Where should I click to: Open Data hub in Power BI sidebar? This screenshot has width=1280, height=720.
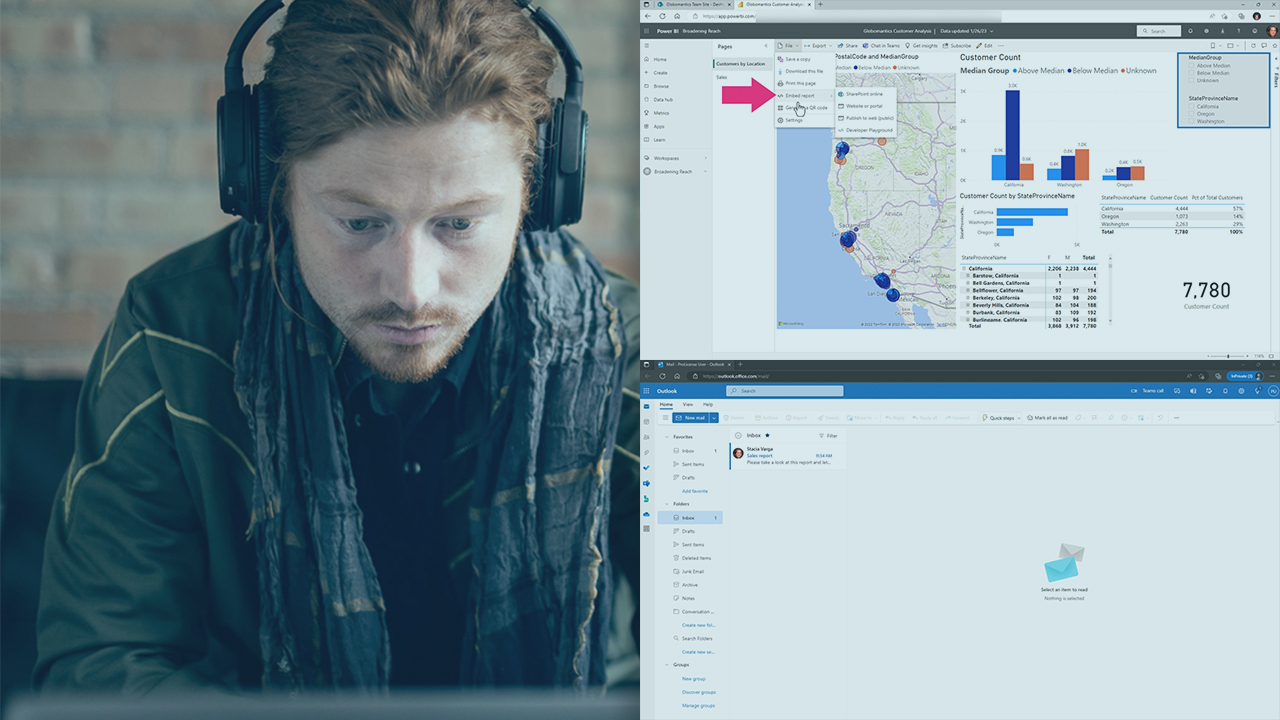click(661, 99)
